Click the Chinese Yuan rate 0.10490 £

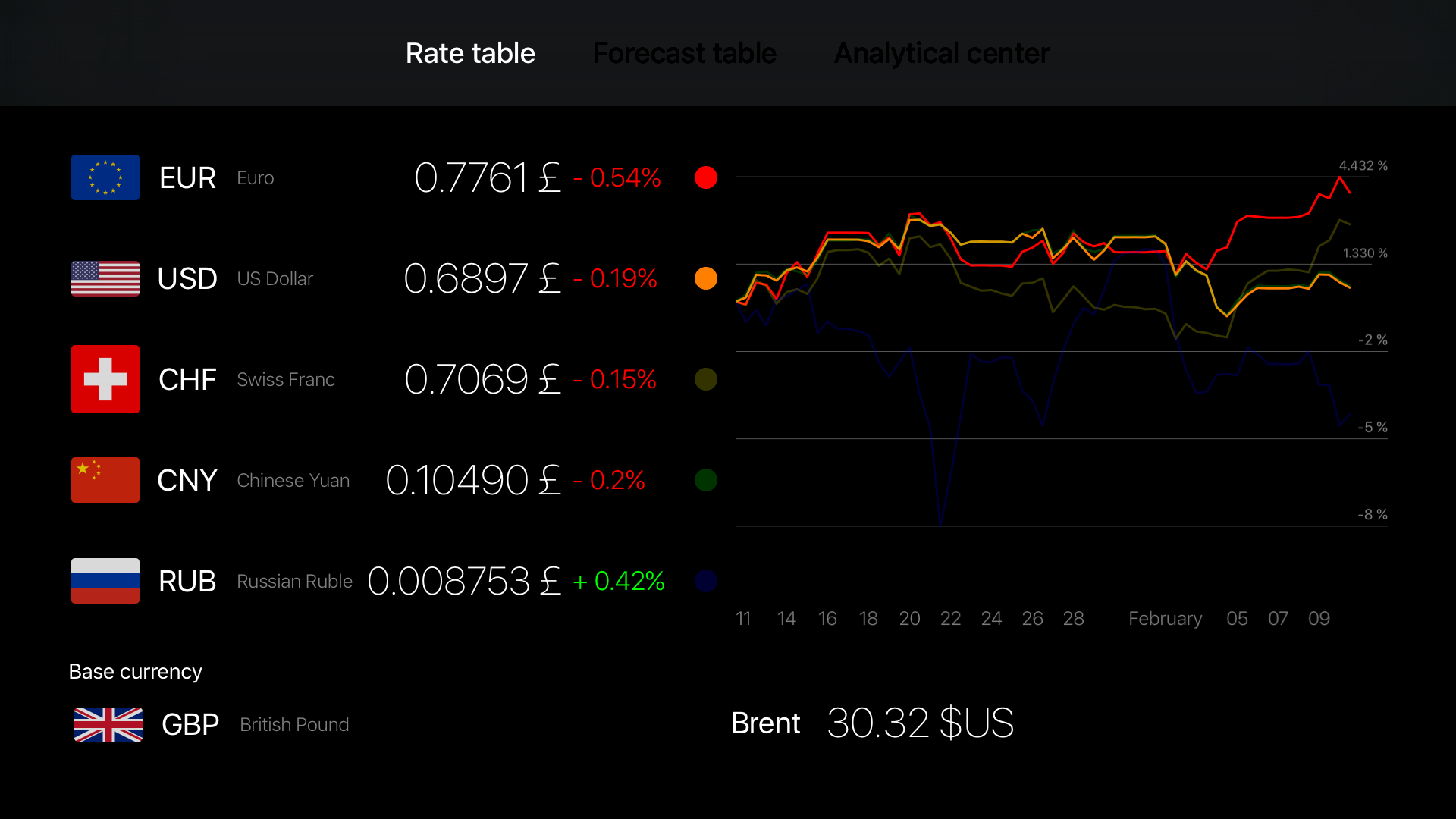coord(473,480)
